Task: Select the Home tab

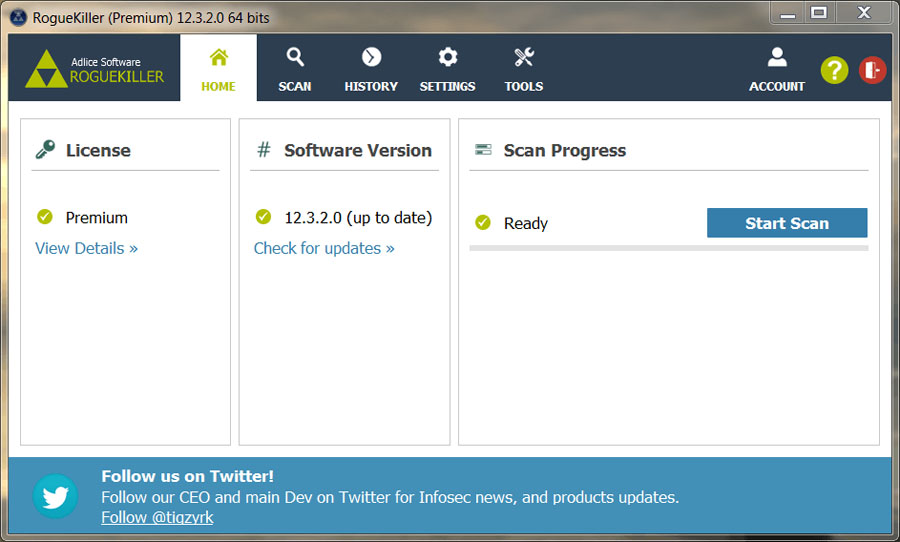Action: [x=218, y=69]
